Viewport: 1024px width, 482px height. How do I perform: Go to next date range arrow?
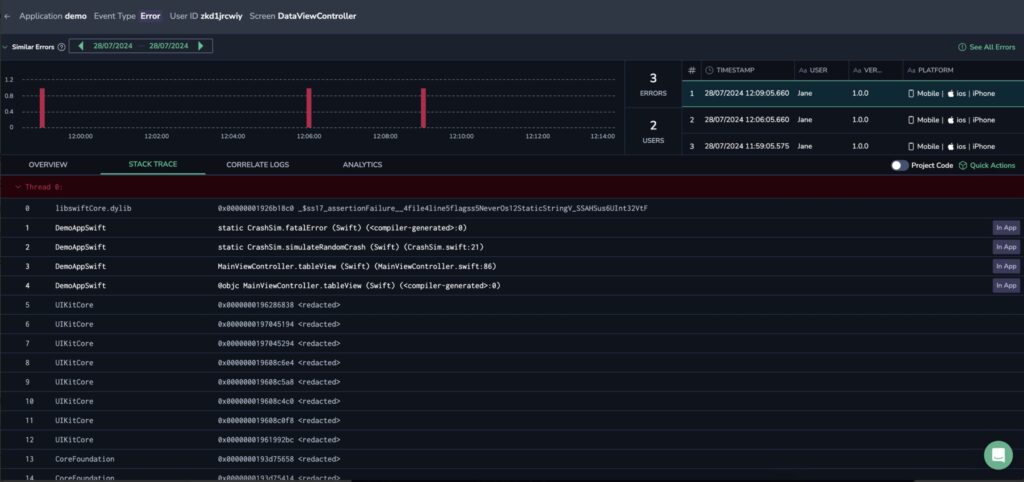coord(200,46)
